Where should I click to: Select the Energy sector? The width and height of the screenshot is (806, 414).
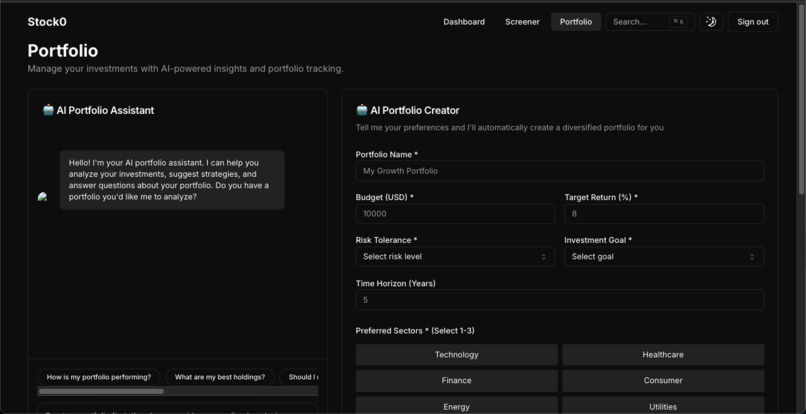(x=456, y=406)
